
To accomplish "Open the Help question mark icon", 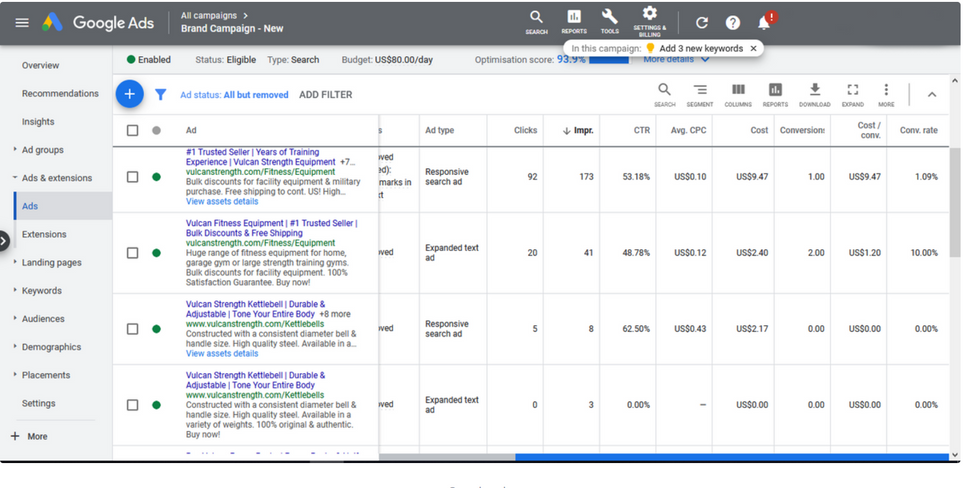I will (732, 23).
